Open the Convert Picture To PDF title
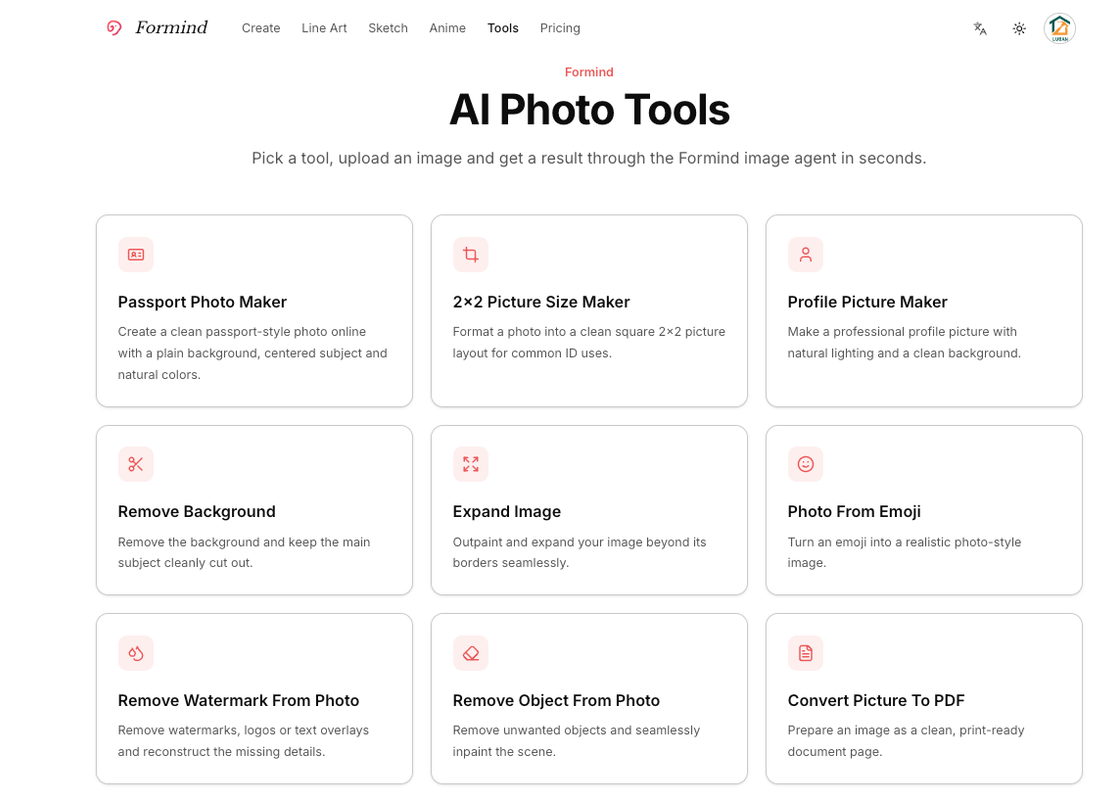Viewport: 1116px width, 800px height. 875,700
